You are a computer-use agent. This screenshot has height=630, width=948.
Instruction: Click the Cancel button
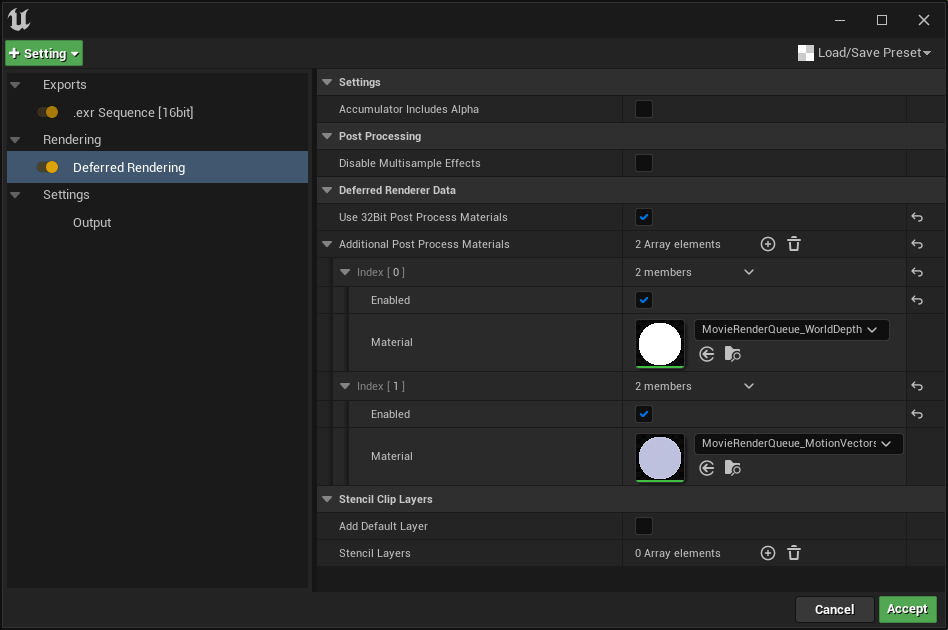coord(834,609)
